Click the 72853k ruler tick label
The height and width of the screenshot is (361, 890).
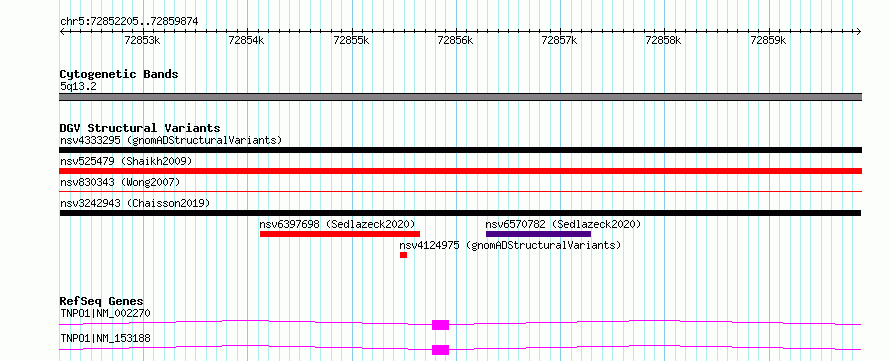[x=142, y=40]
